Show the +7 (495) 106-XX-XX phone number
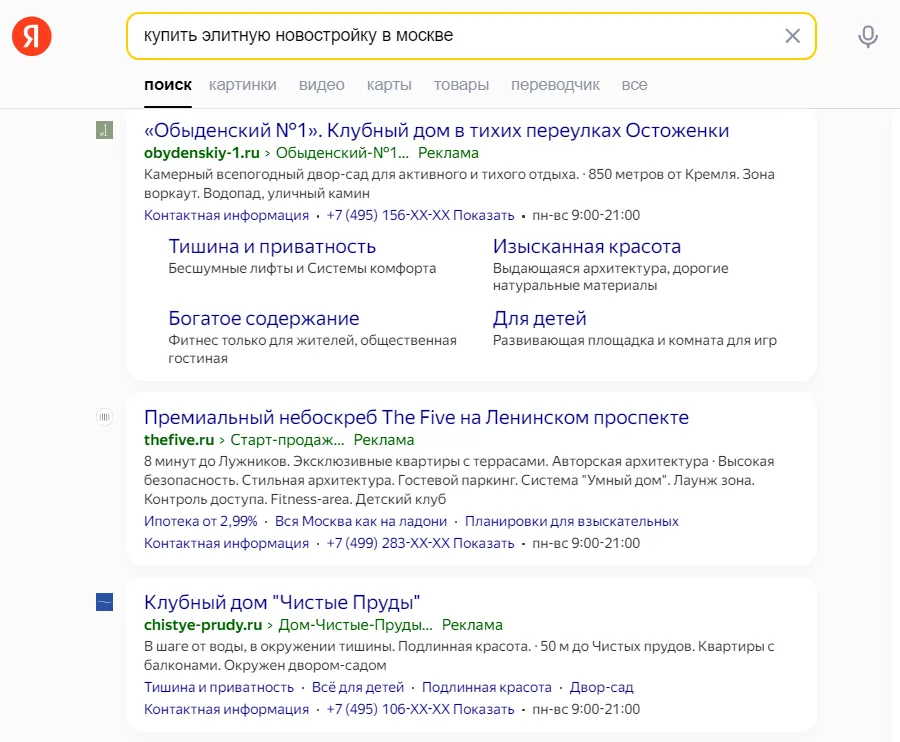Image resolution: width=900 pixels, height=742 pixels. (421, 709)
